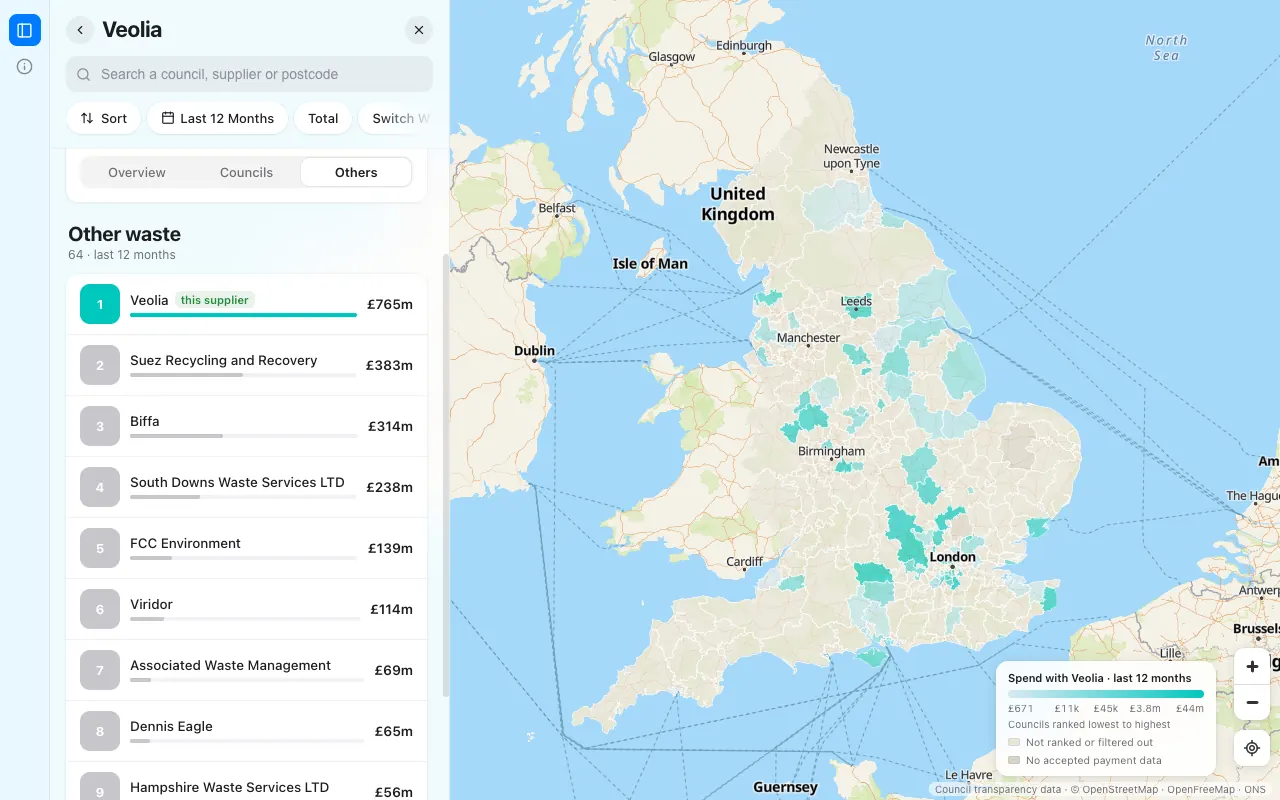Open FCC Environment supplier entry
Screen dimensions: 1280x800
tap(246, 548)
